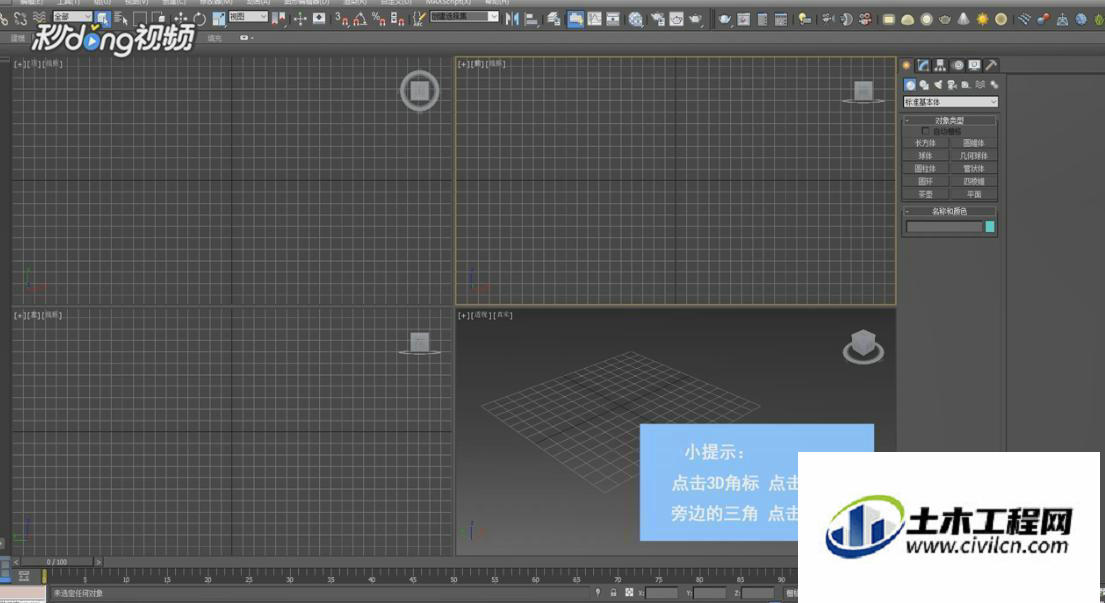
Task: Activate the Select and Rotate tool
Action: point(199,19)
